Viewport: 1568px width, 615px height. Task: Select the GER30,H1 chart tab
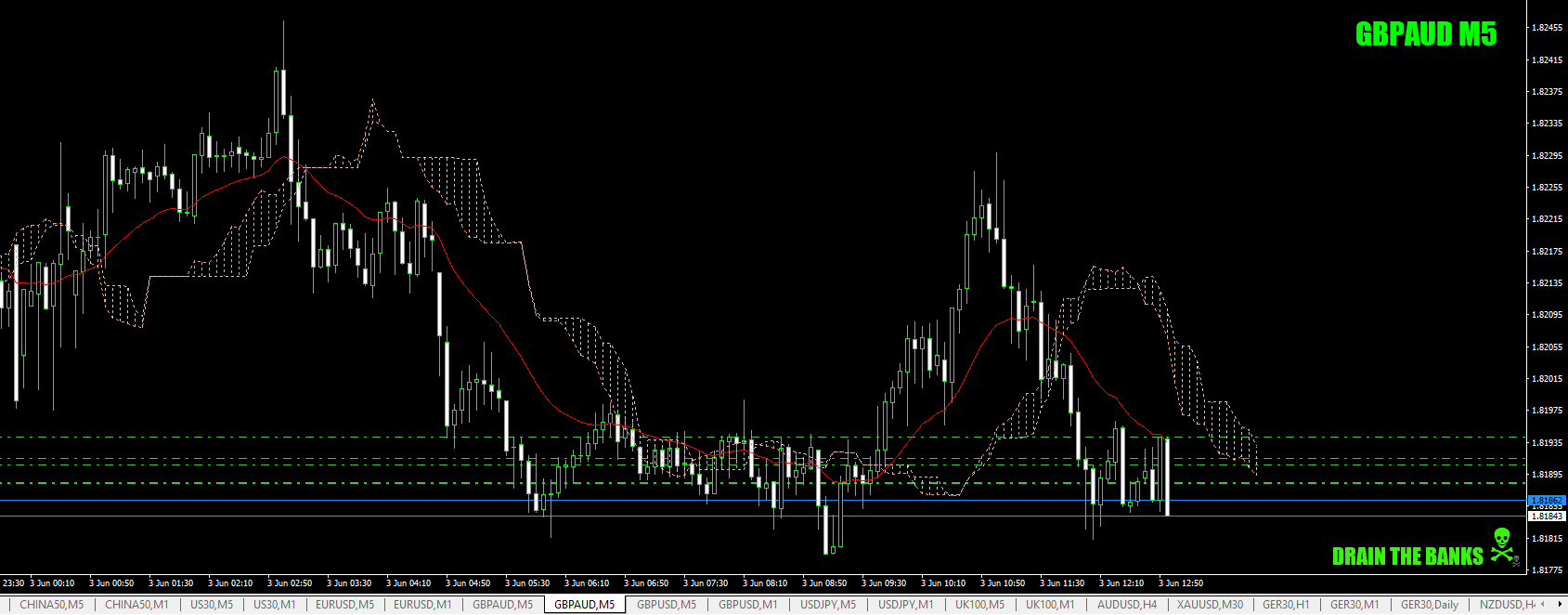pyautogui.click(x=1286, y=605)
